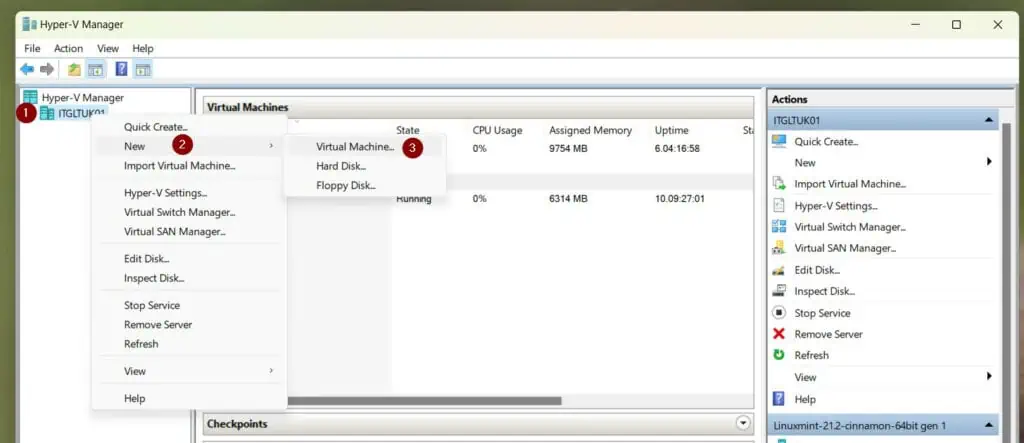Click green Refresh icon in Actions pane
Viewport: 1024px width, 443px height.
(x=779, y=355)
